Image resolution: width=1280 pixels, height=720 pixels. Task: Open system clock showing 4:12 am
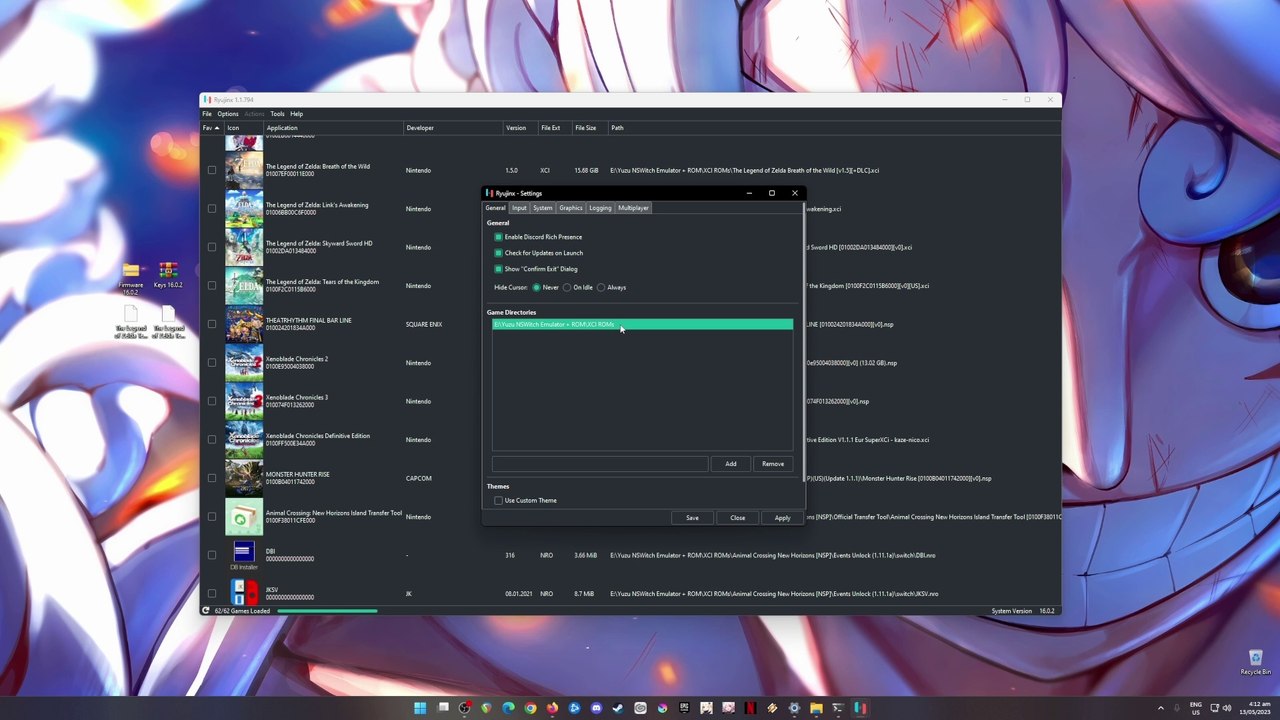(x=1254, y=708)
